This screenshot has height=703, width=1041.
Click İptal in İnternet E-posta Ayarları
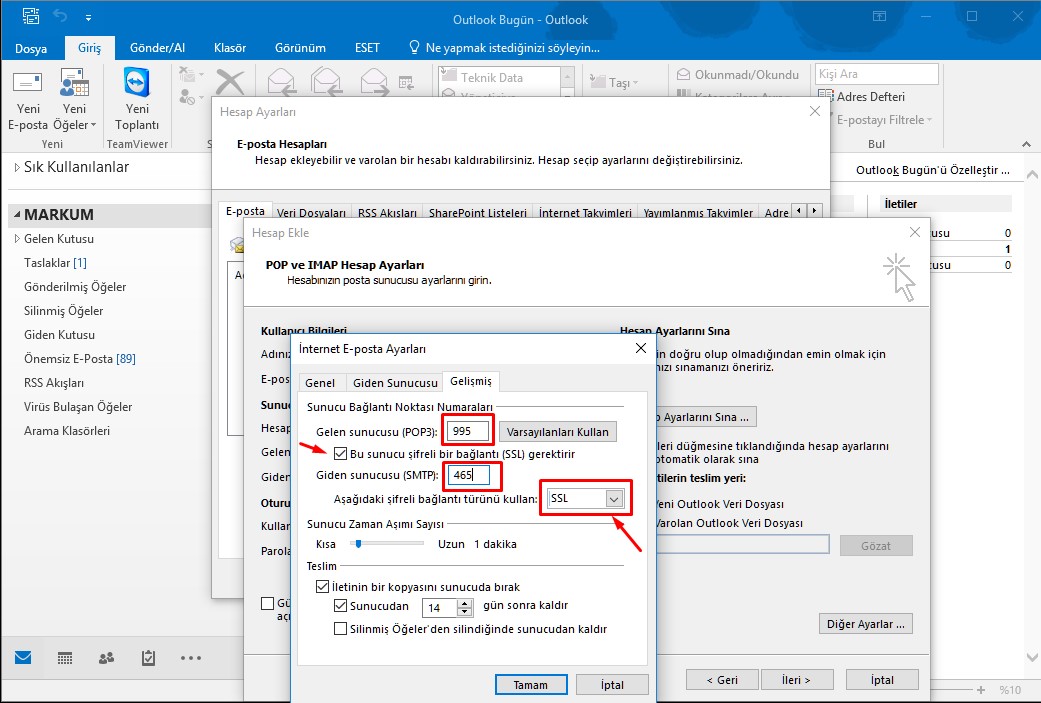coord(611,684)
